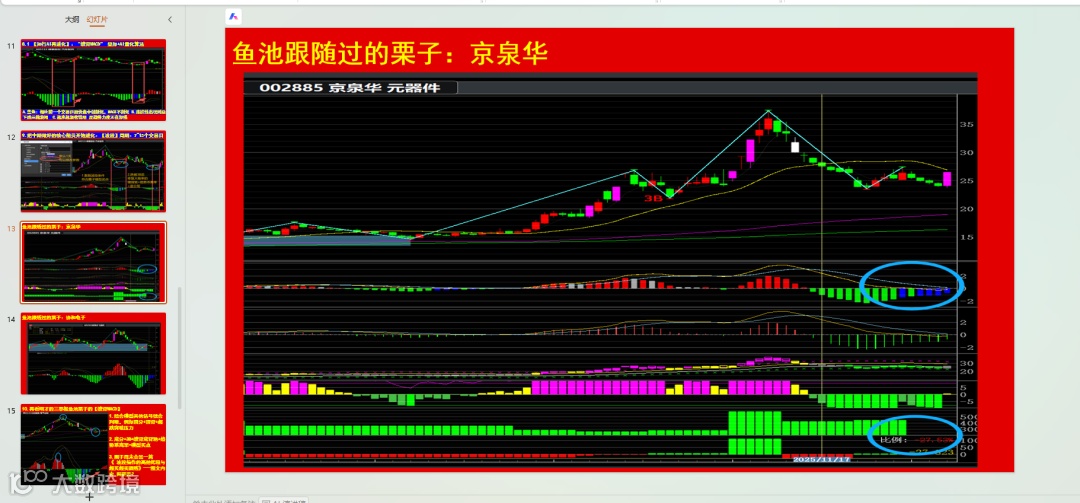Image resolution: width=1080 pixels, height=503 pixels.
Task: Select slide 13 thumbnail 京泉华
Action: 93,262
